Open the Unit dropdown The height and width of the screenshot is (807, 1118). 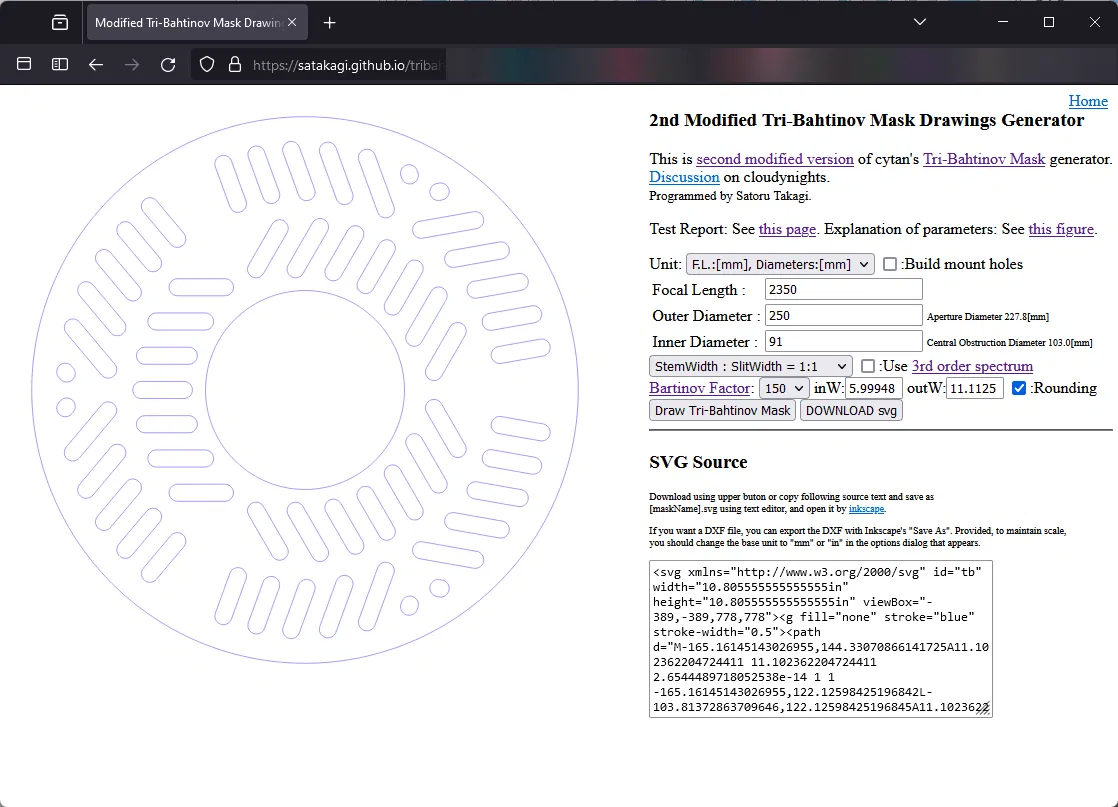tap(780, 264)
